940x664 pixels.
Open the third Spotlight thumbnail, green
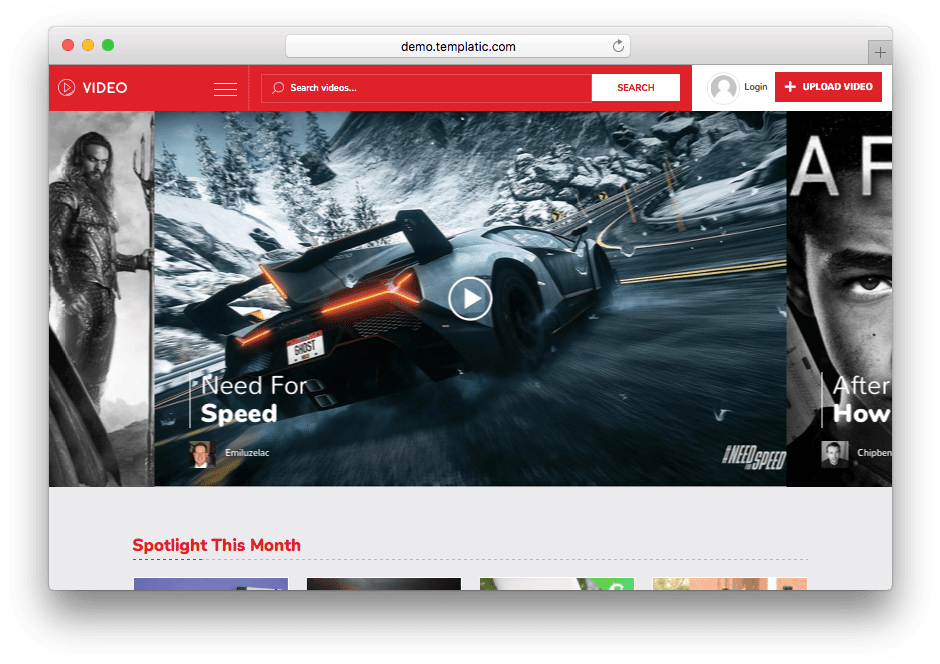pos(557,584)
